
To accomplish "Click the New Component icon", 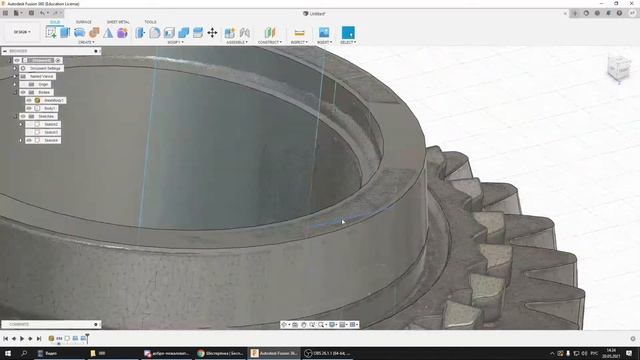I will click(230, 33).
